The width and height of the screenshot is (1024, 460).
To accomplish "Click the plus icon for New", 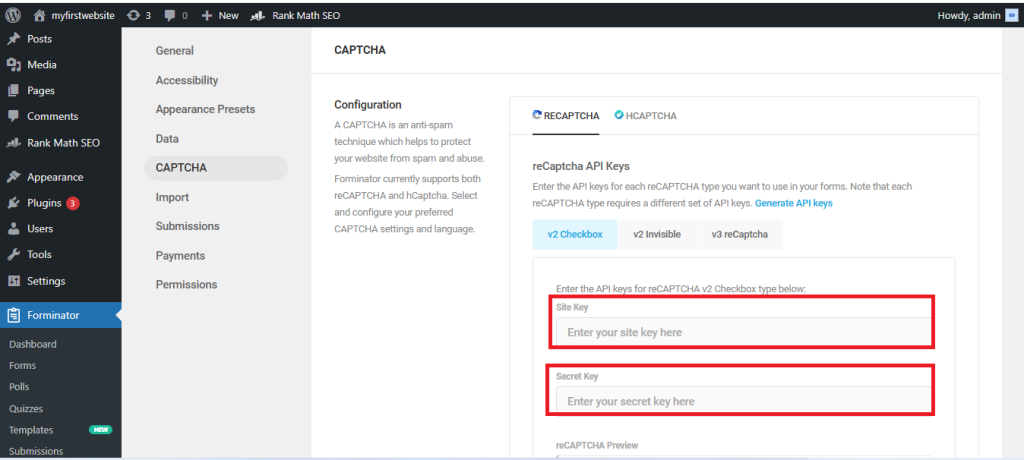I will point(207,15).
